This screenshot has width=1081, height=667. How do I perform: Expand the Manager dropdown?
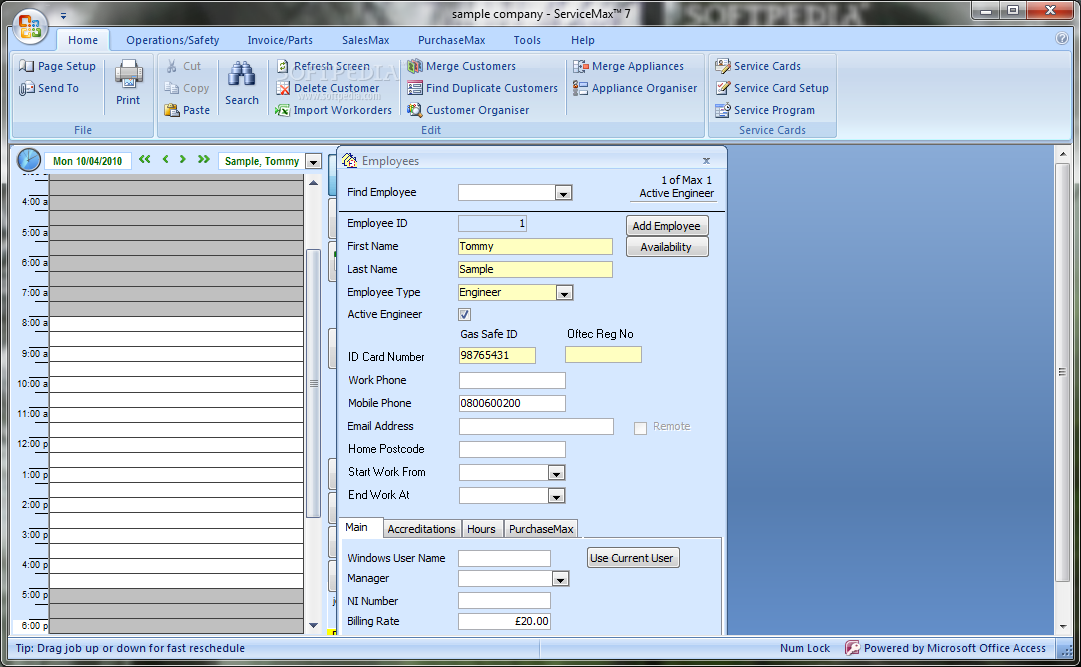(x=560, y=579)
